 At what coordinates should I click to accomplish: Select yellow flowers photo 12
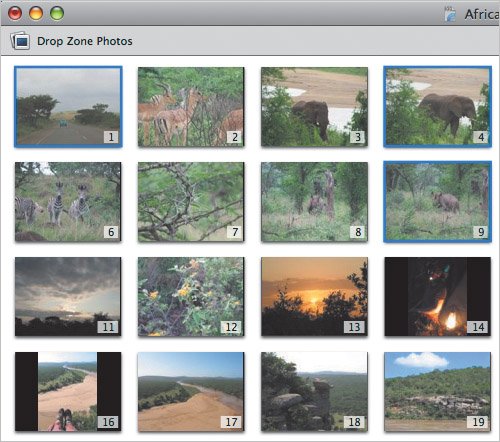point(191,296)
